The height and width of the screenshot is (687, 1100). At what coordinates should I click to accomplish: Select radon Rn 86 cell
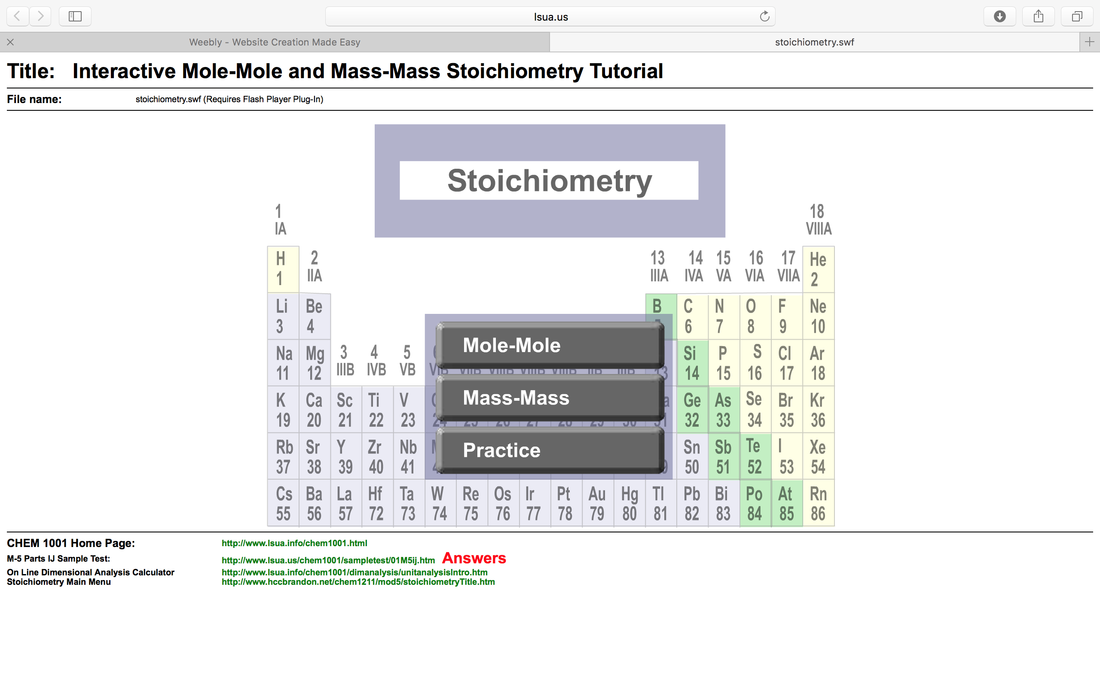click(818, 503)
